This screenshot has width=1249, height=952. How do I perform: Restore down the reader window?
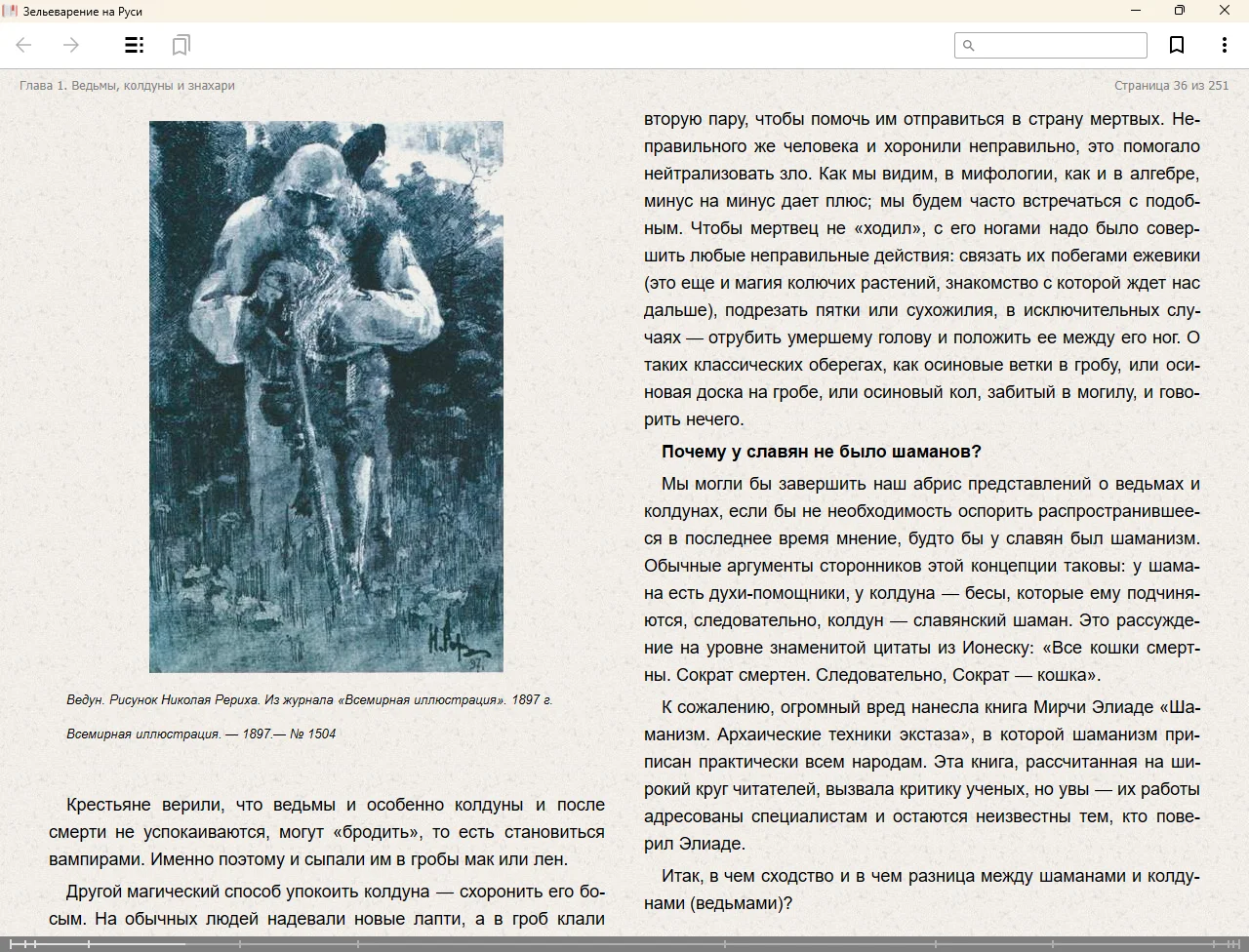click(x=1179, y=11)
